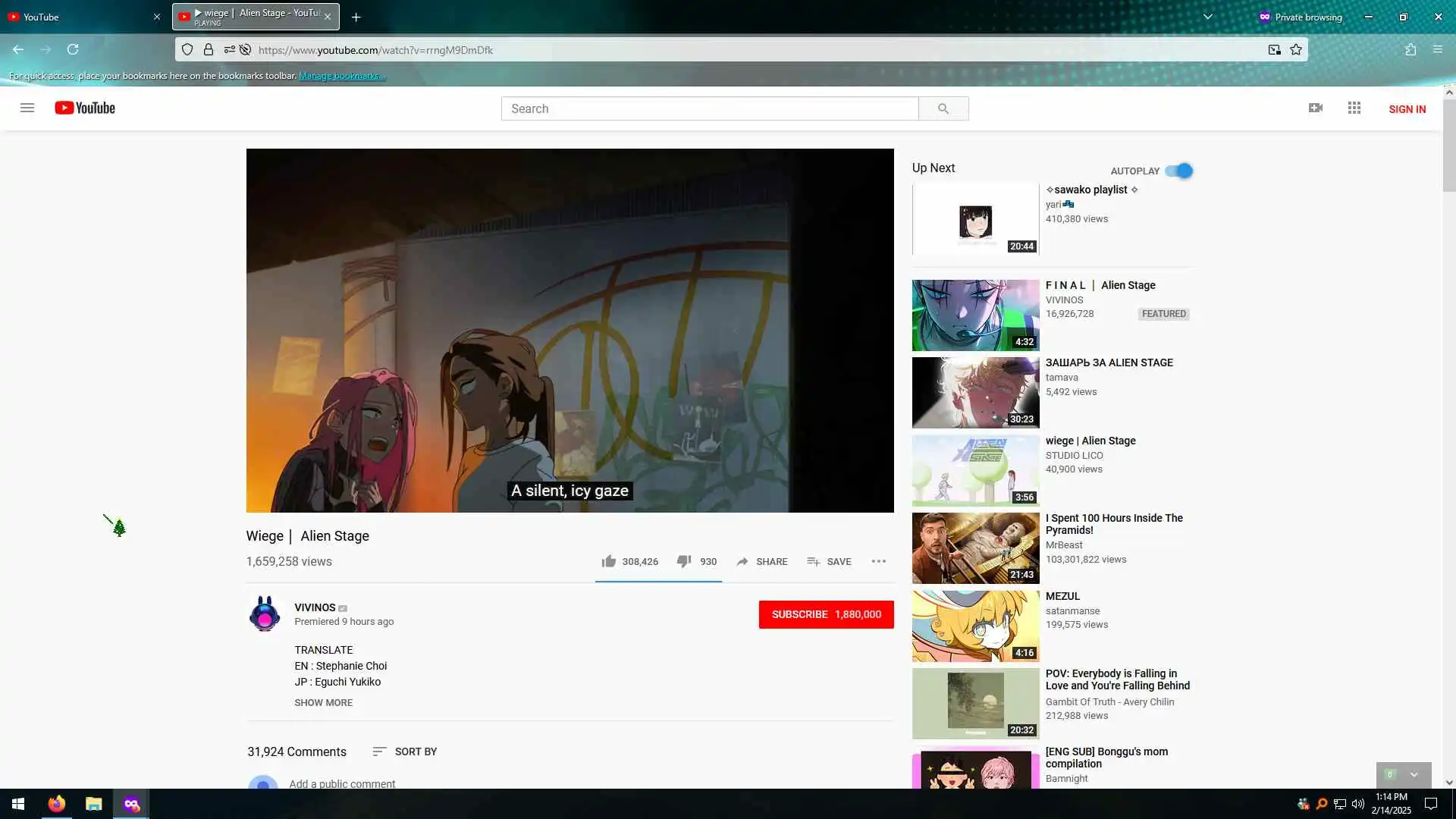
Task: Click the Save to playlist icon
Action: 813,561
